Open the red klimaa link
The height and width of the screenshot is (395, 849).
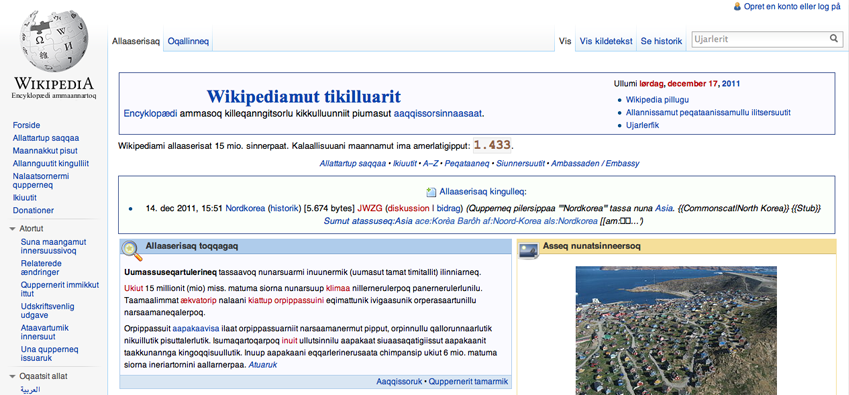point(338,288)
